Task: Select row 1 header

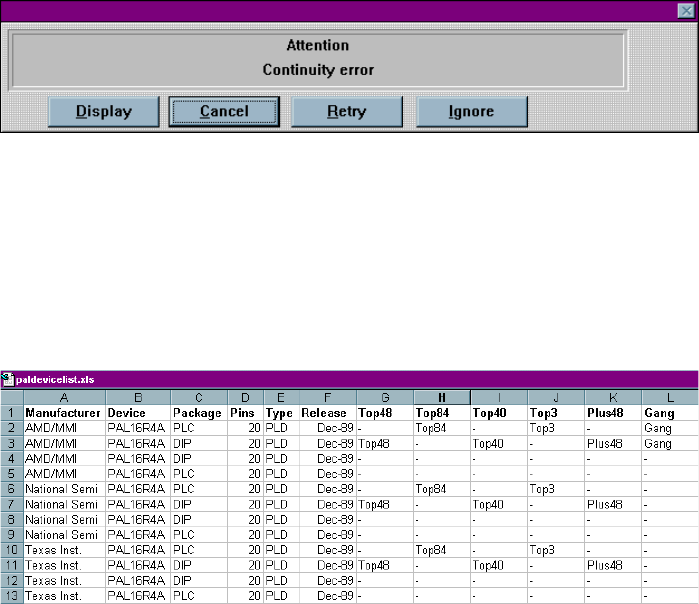Action: pyautogui.click(x=12, y=413)
